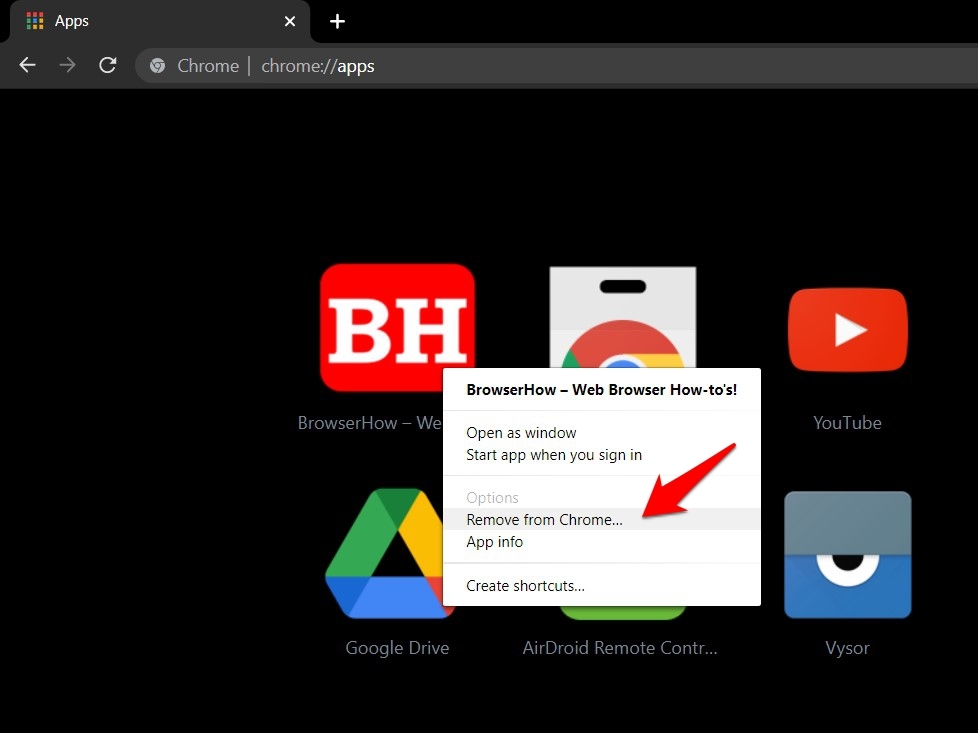978x733 pixels.
Task: Close the Apps tab
Action: [x=290, y=21]
